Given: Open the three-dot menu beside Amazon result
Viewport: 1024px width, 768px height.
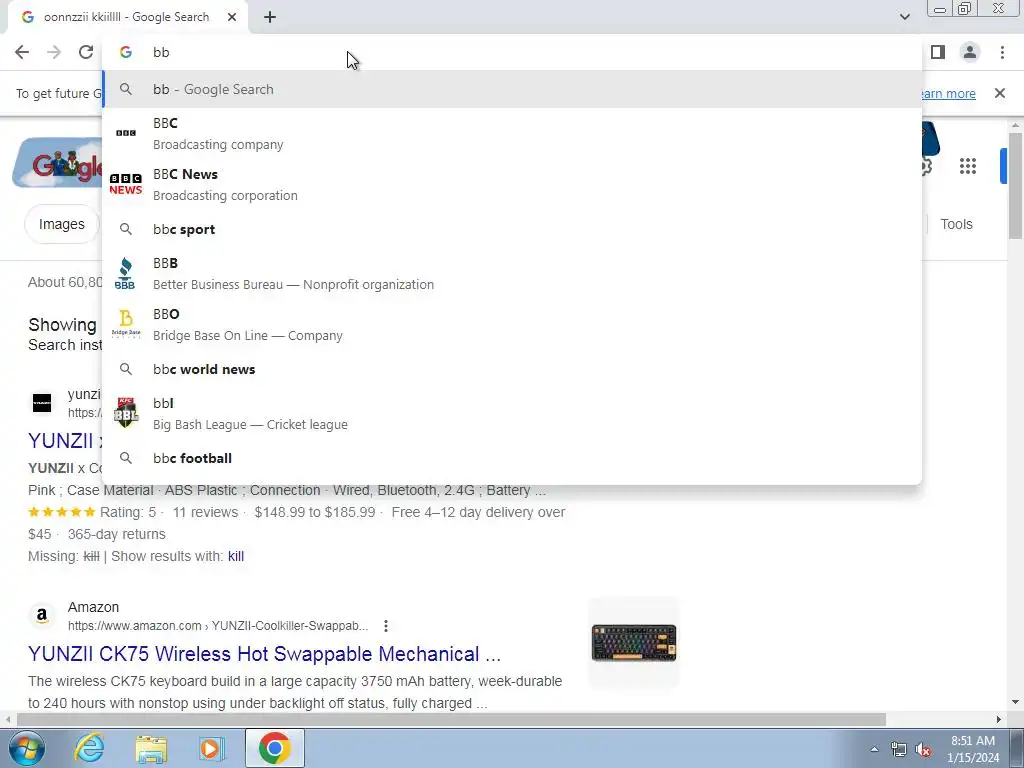Looking at the screenshot, I should 386,626.
